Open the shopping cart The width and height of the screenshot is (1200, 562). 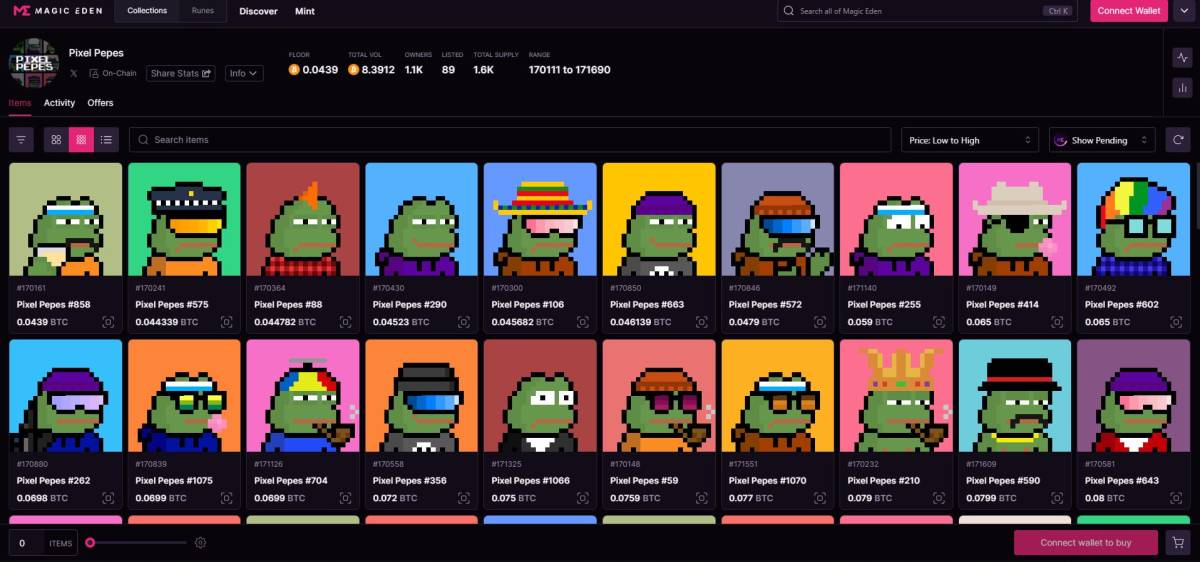coord(1178,542)
